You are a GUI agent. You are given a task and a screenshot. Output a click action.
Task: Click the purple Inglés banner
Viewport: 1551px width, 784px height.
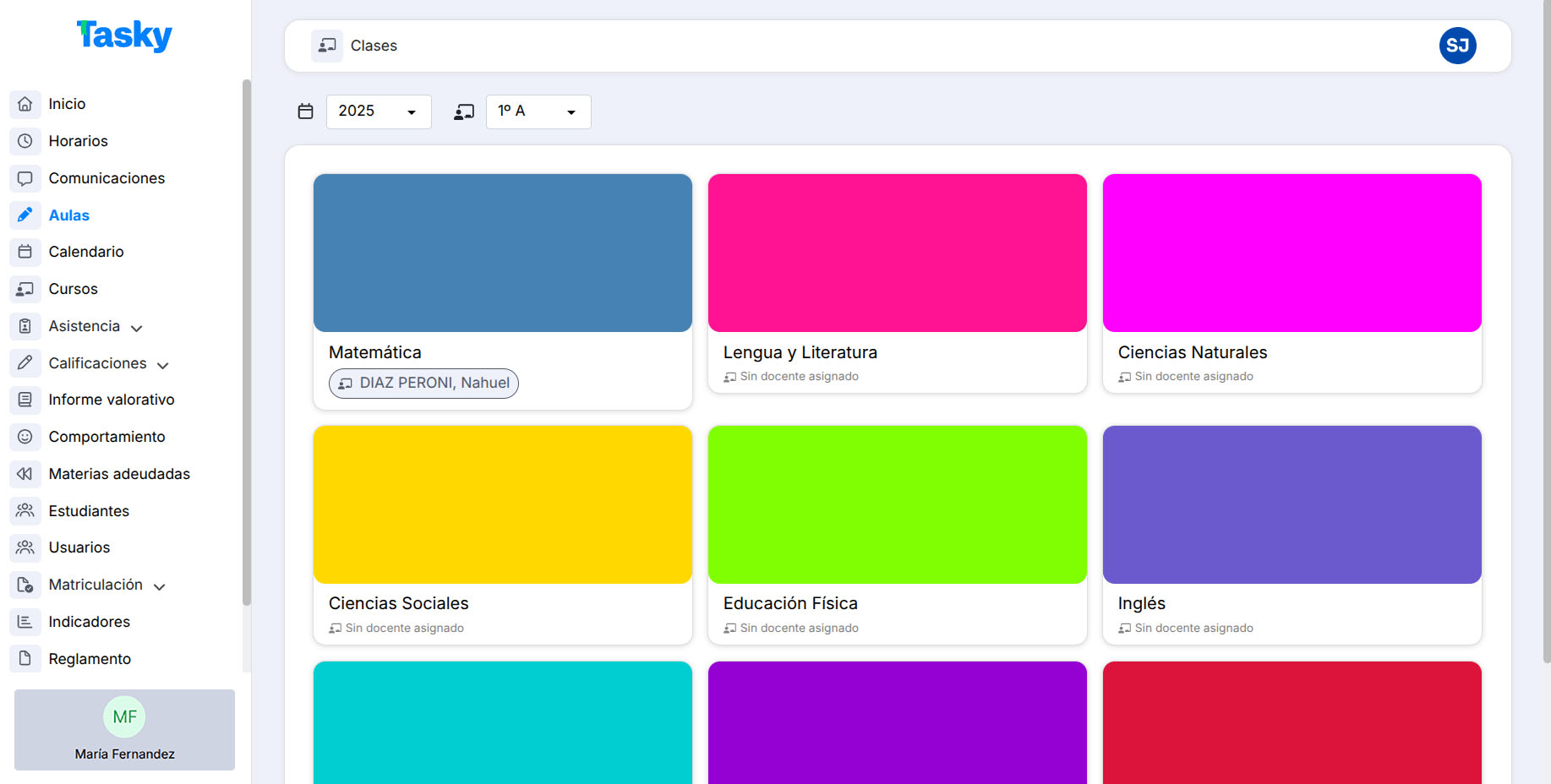tap(1292, 504)
